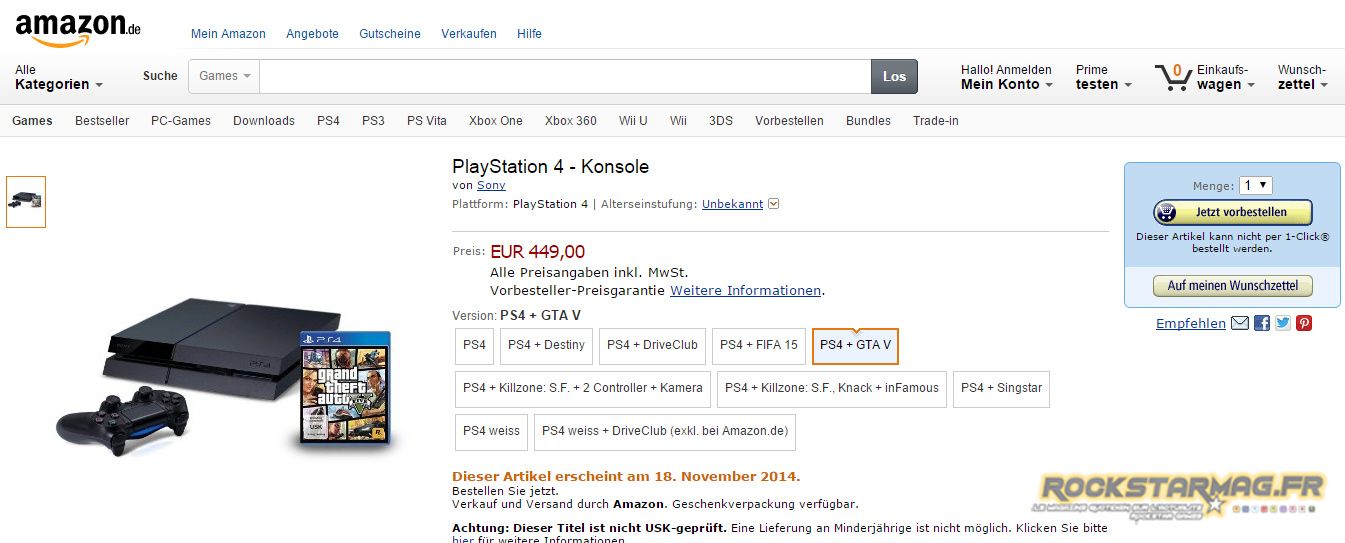Select the PS4 weiss version

click(491, 431)
